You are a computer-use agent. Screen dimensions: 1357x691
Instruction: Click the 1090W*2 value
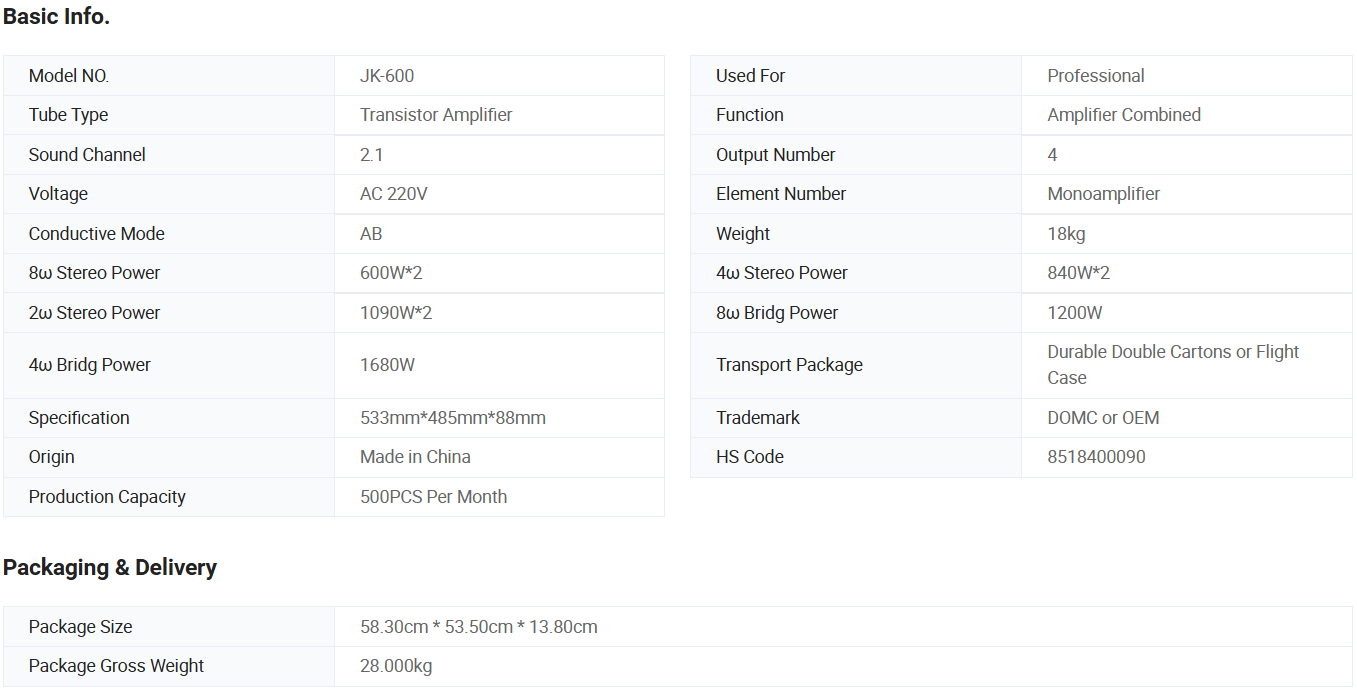click(396, 313)
